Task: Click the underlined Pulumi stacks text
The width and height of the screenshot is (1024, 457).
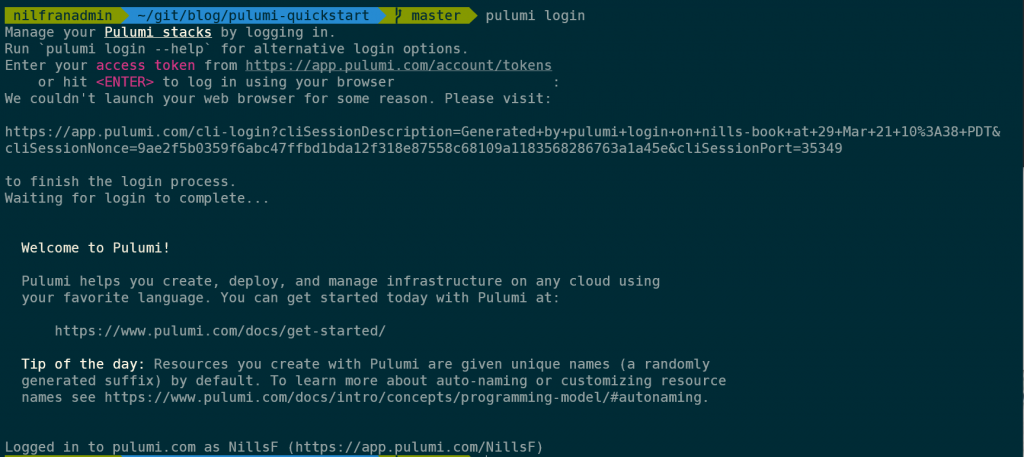Action: pyautogui.click(x=158, y=32)
